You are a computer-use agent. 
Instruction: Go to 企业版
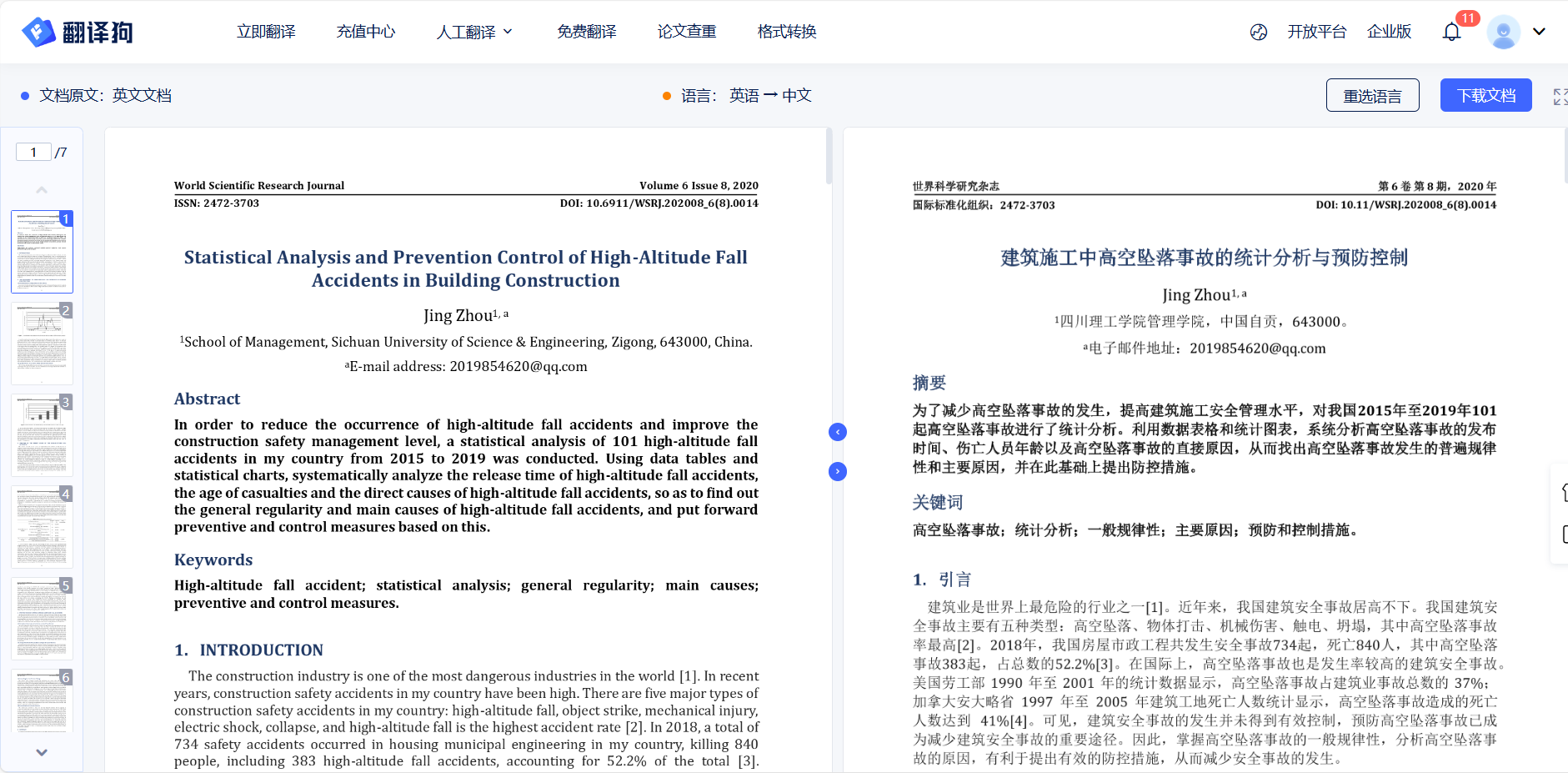[1390, 32]
